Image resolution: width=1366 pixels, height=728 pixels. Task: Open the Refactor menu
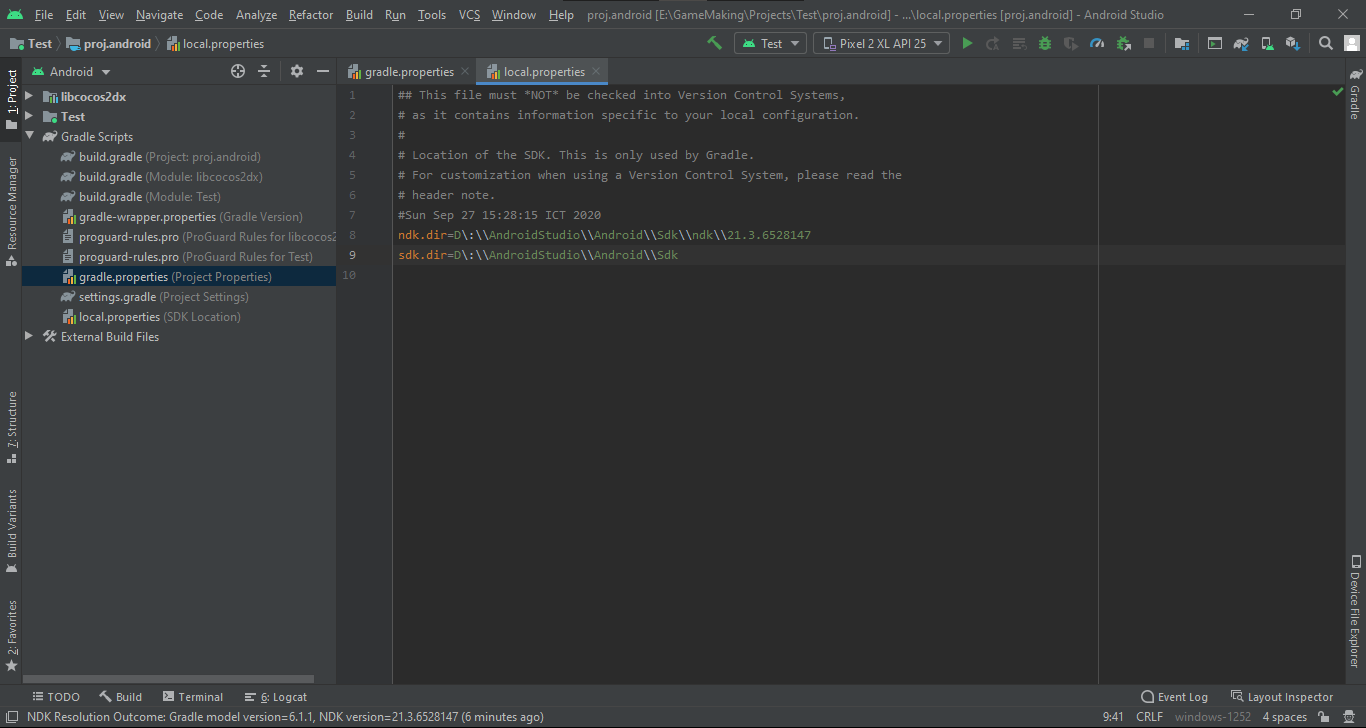click(311, 15)
